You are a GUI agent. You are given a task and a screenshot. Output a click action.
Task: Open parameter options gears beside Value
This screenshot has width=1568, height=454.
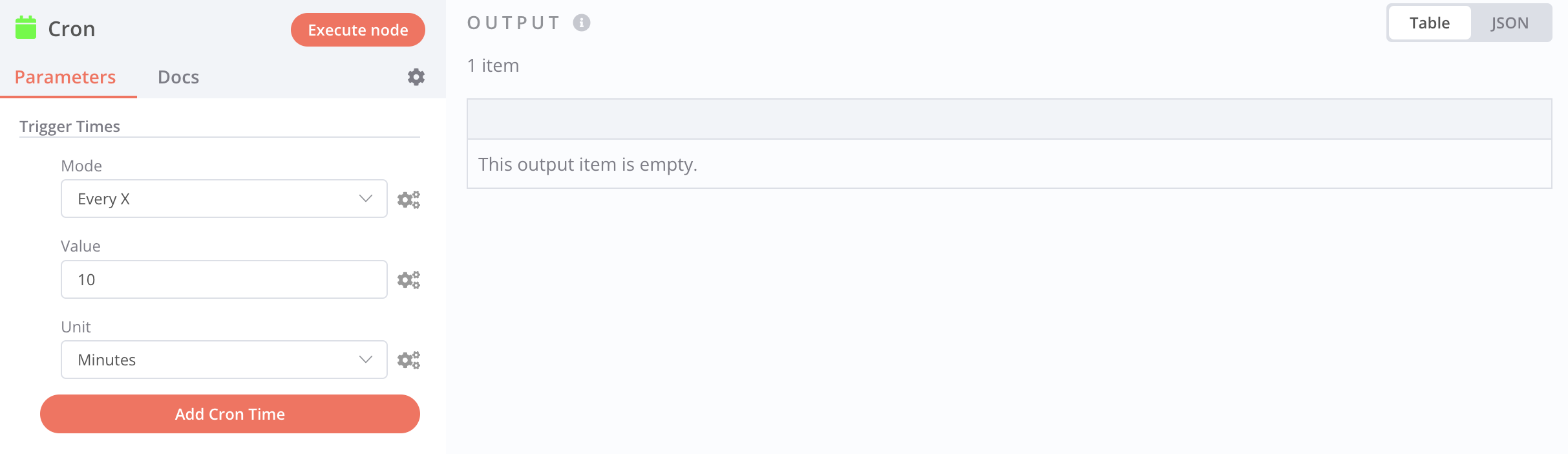click(408, 279)
